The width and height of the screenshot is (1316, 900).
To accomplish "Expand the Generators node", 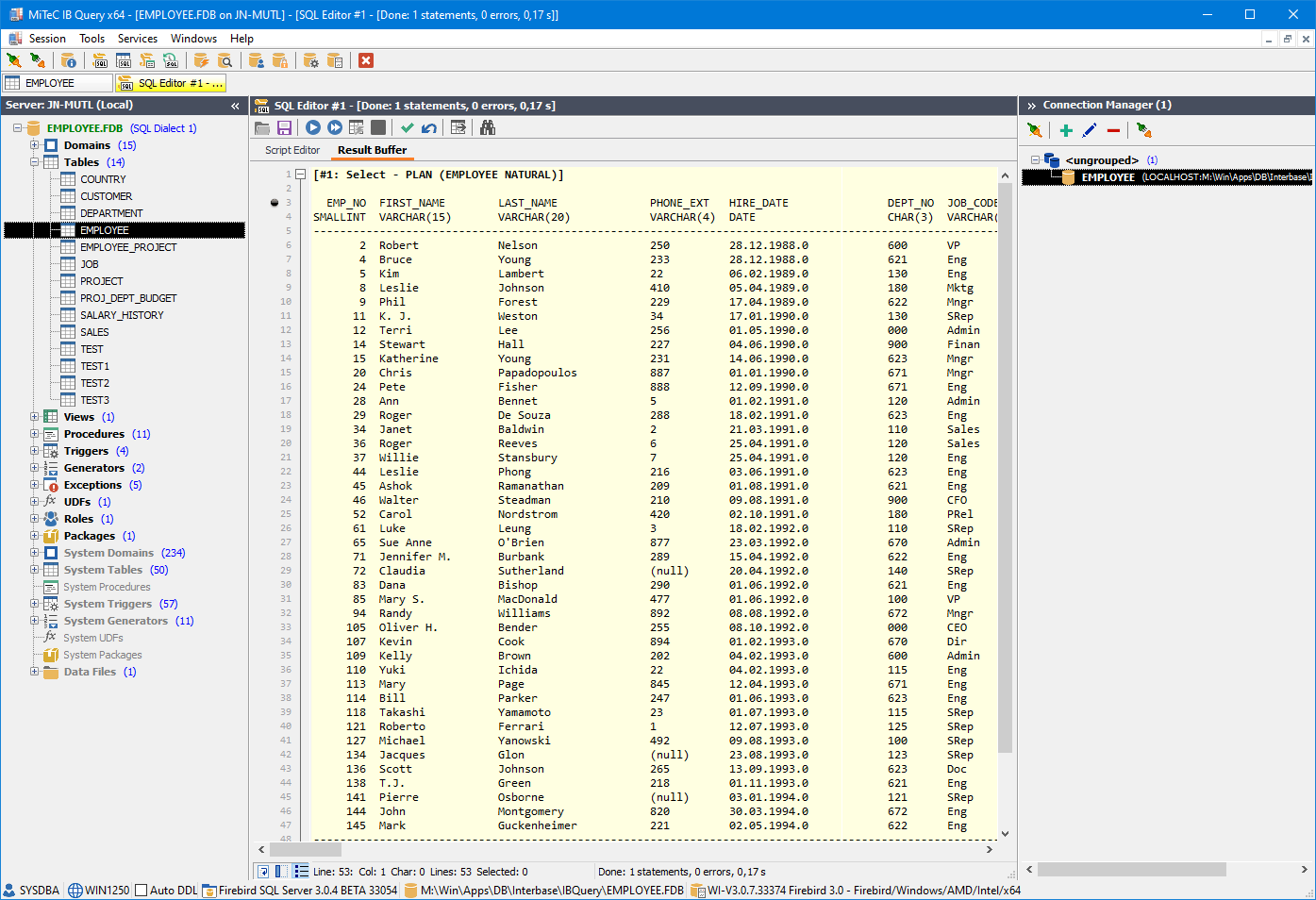I will [x=35, y=467].
